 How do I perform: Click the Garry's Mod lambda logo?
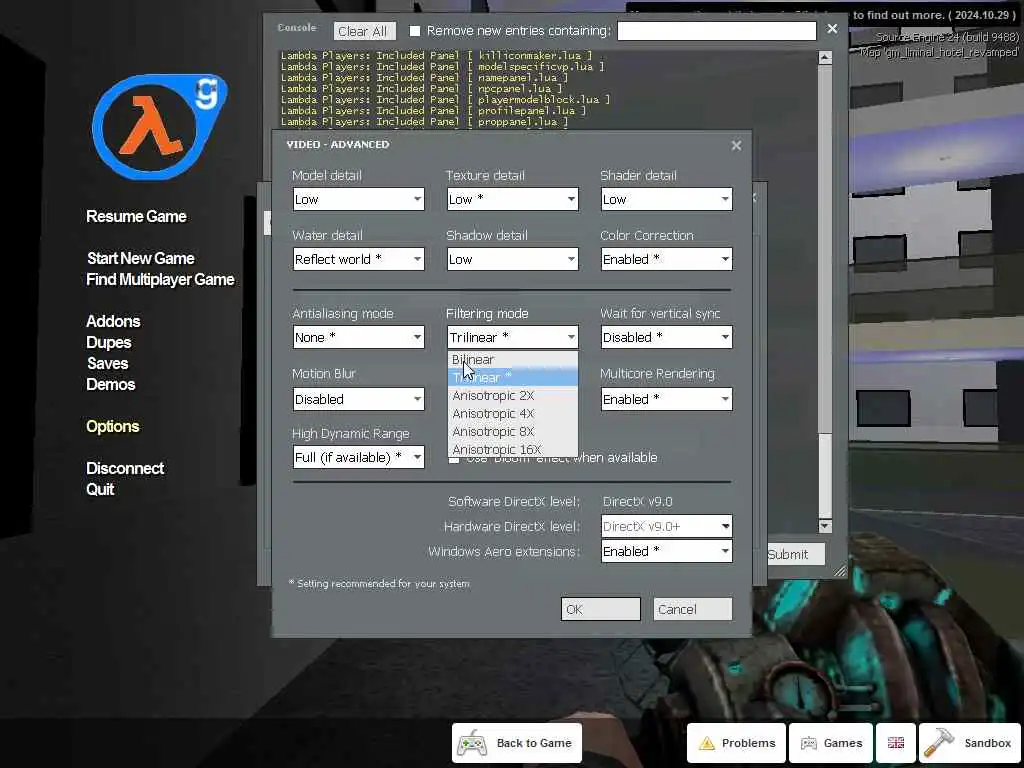pyautogui.click(x=159, y=126)
